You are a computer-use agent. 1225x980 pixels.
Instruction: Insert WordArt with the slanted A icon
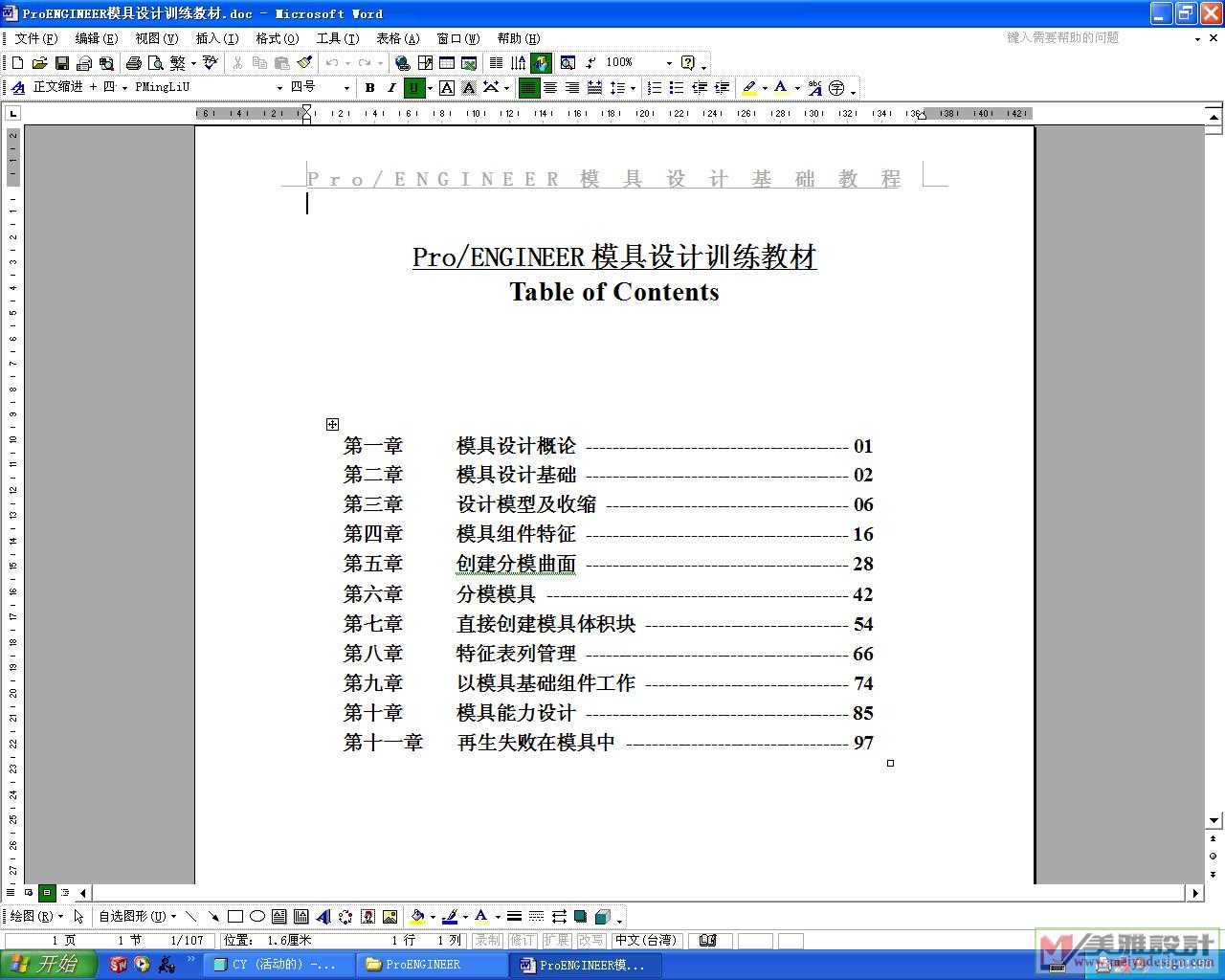click(x=323, y=916)
